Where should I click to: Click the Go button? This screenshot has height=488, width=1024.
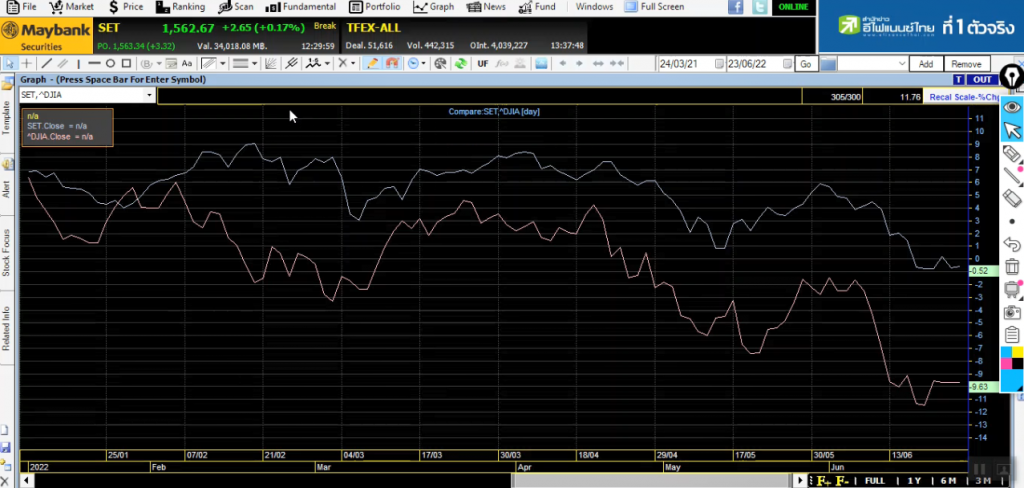(x=806, y=63)
